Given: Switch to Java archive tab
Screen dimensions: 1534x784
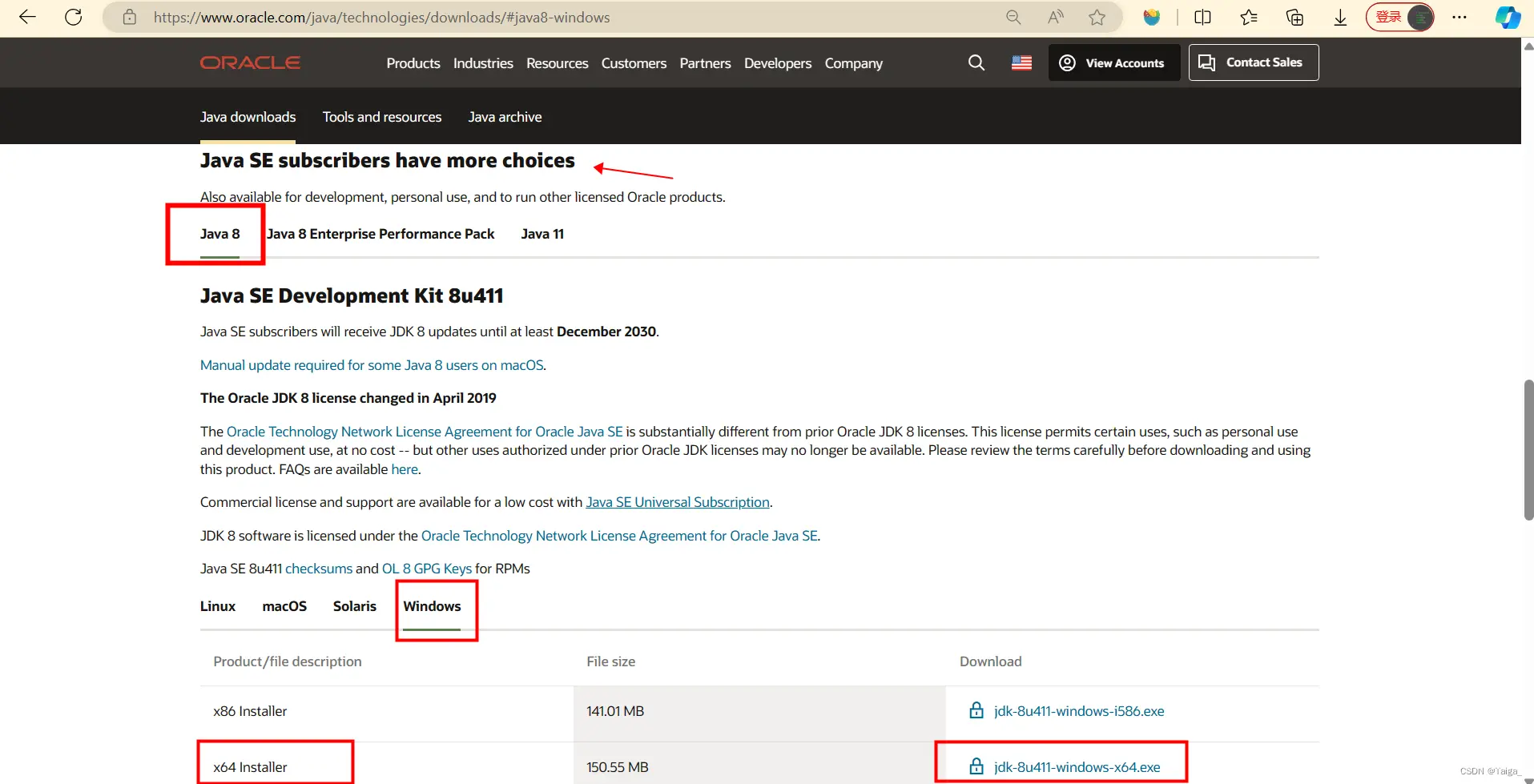Looking at the screenshot, I should pos(505,117).
